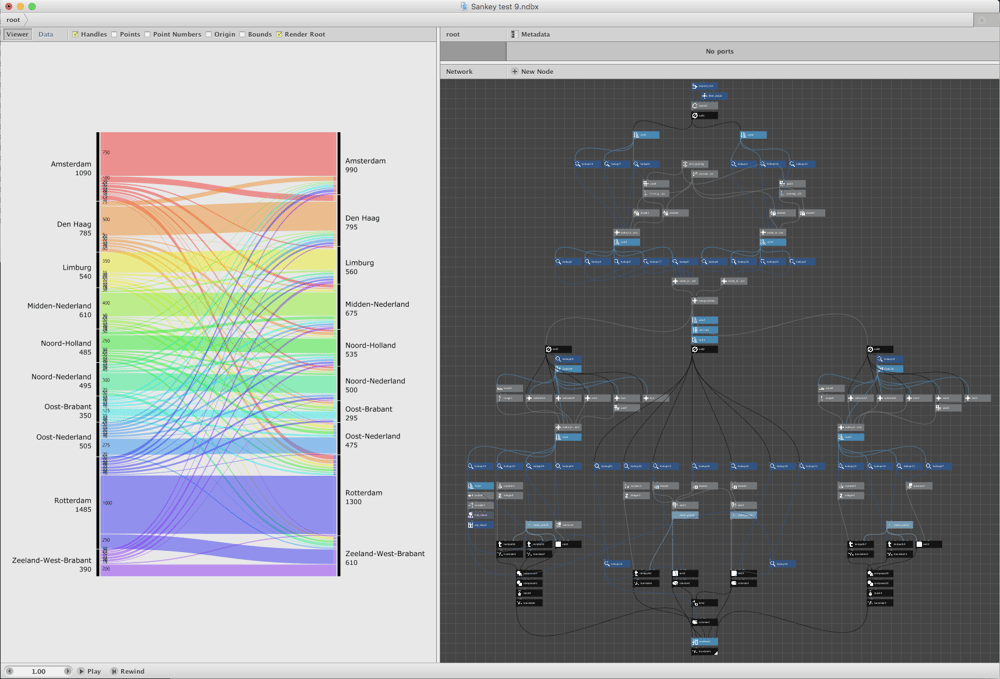1000x679 pixels.
Task: Step the frame number down with the left arrow
Action: (10, 671)
